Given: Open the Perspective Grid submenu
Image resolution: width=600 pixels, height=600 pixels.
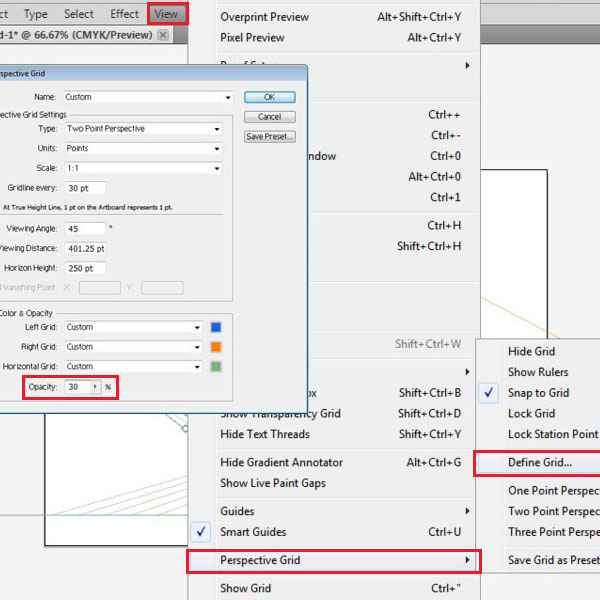Looking at the screenshot, I should pos(334,560).
